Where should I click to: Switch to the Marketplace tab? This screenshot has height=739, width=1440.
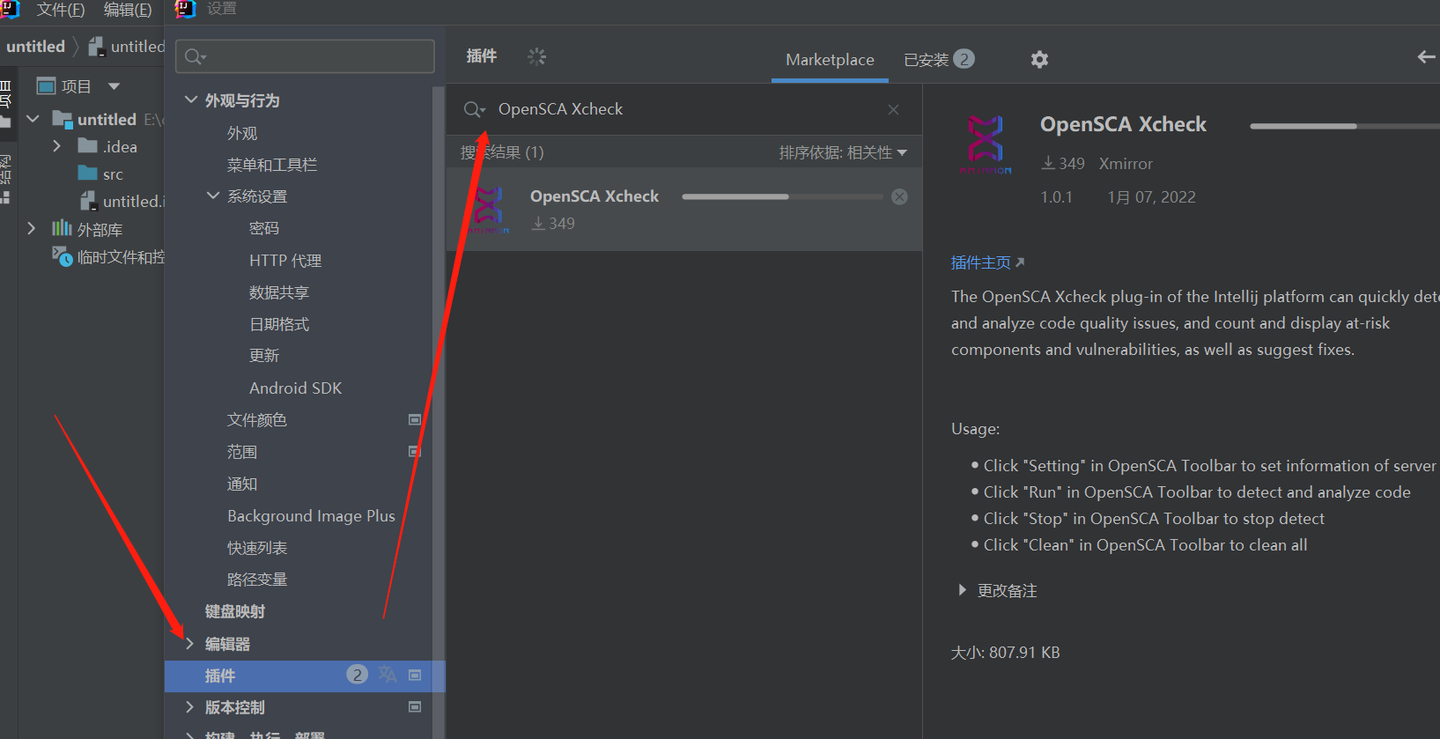point(829,60)
